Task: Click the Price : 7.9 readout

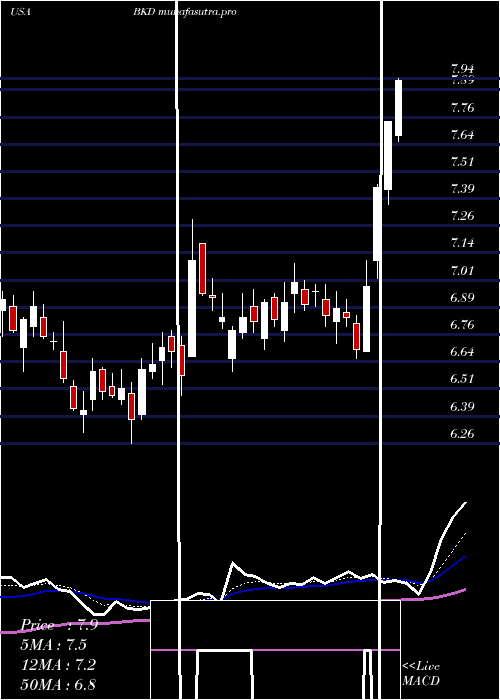Action: click(x=59, y=625)
